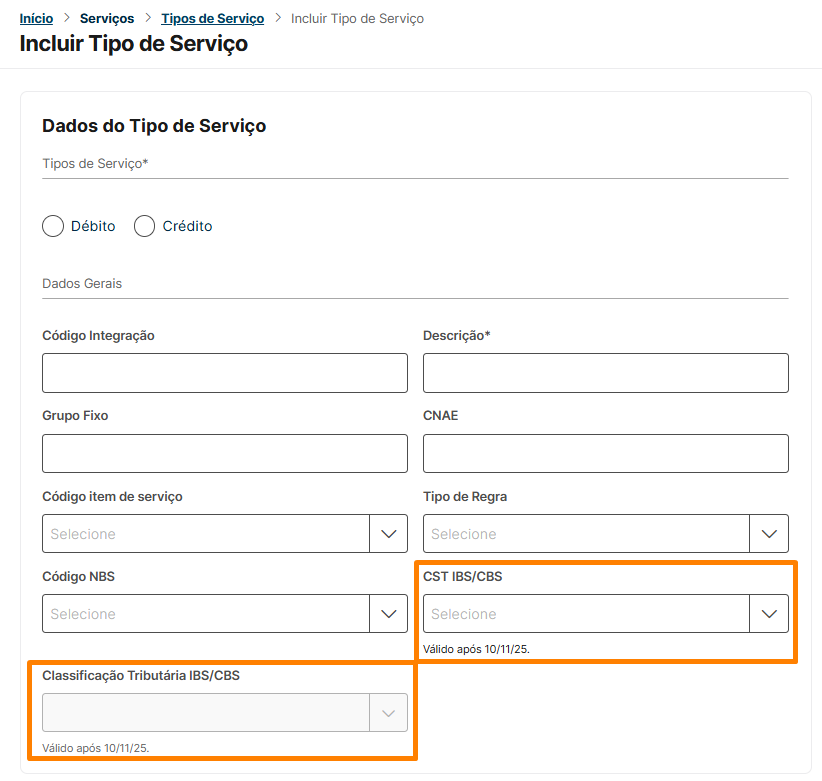Select the Débito radio button

pyautogui.click(x=53, y=226)
